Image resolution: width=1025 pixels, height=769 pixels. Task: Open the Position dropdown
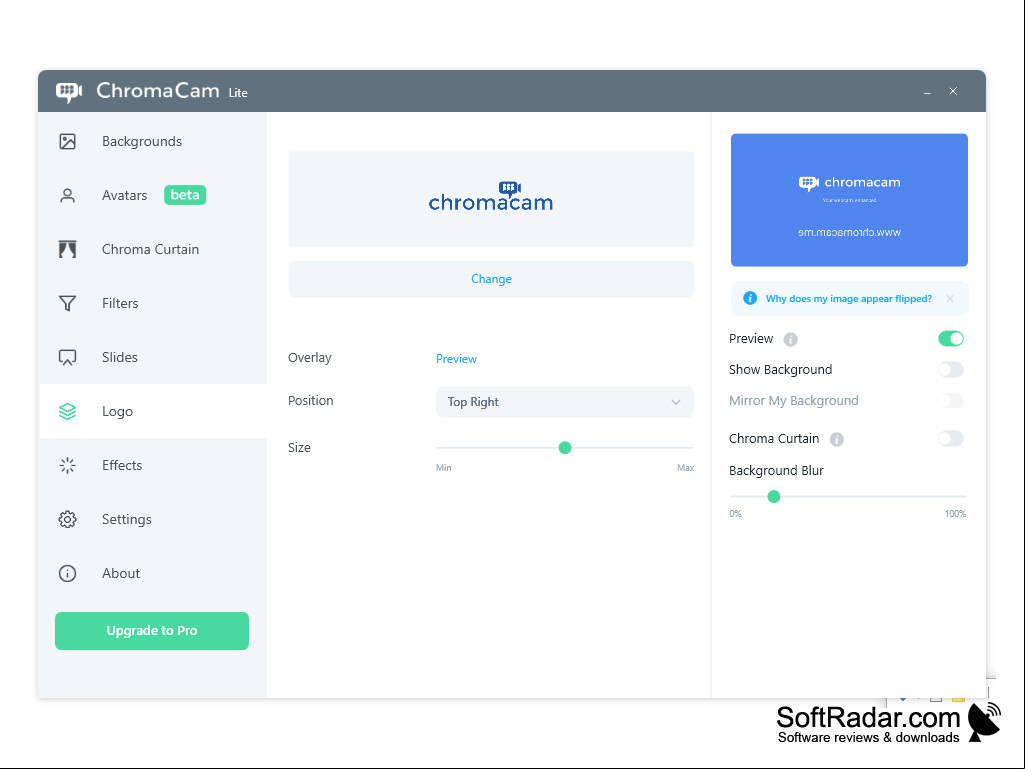pos(565,402)
